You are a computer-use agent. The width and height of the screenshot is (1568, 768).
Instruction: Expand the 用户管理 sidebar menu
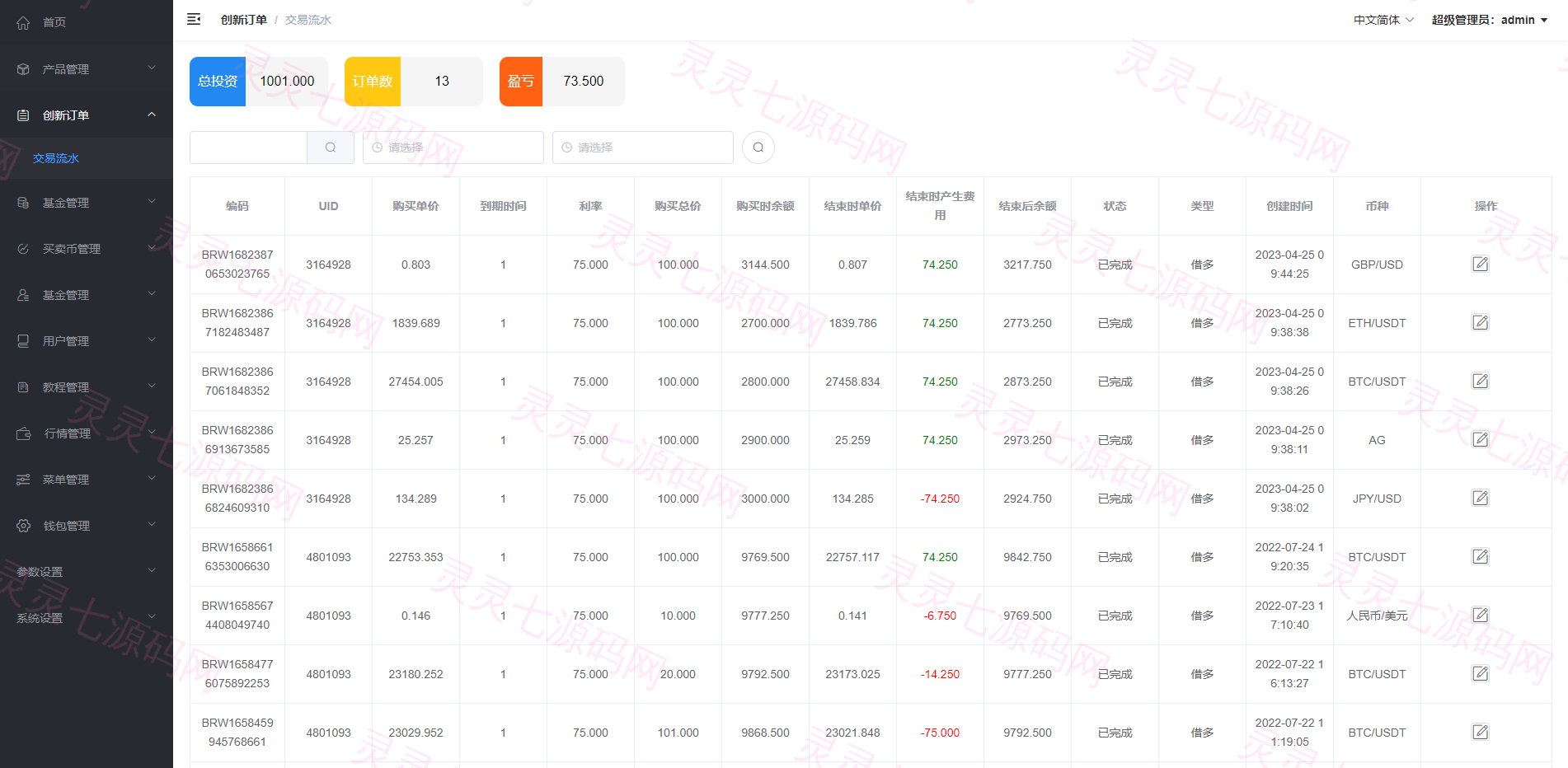tap(87, 341)
